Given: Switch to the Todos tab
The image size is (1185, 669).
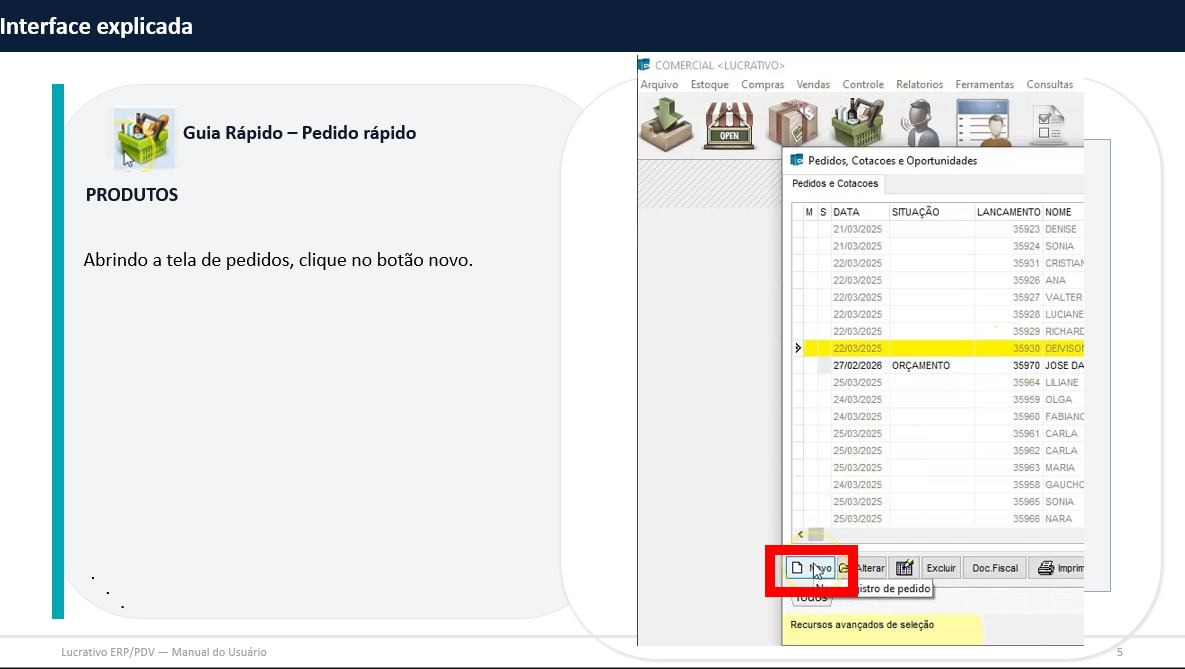Looking at the screenshot, I should coord(810,598).
